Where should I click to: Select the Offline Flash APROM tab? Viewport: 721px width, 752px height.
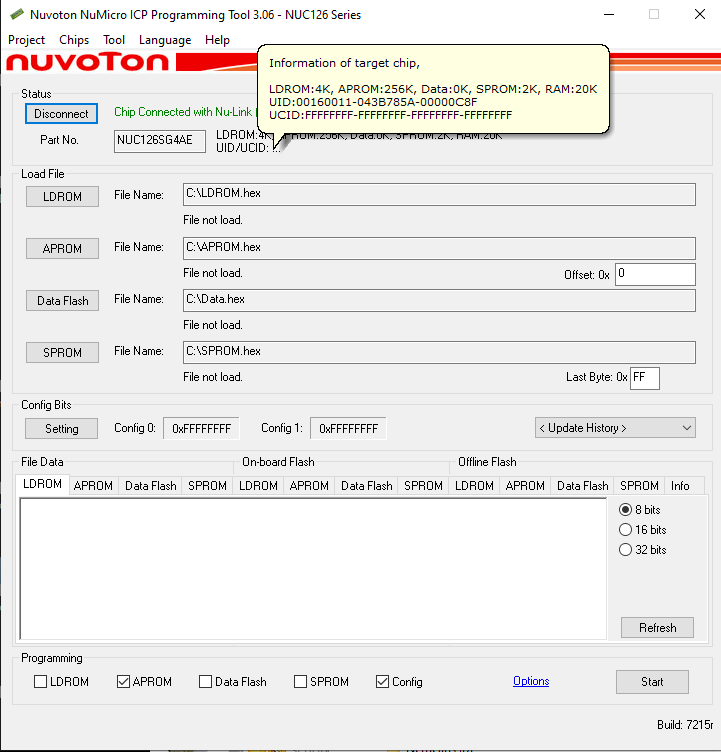pyautogui.click(x=525, y=486)
